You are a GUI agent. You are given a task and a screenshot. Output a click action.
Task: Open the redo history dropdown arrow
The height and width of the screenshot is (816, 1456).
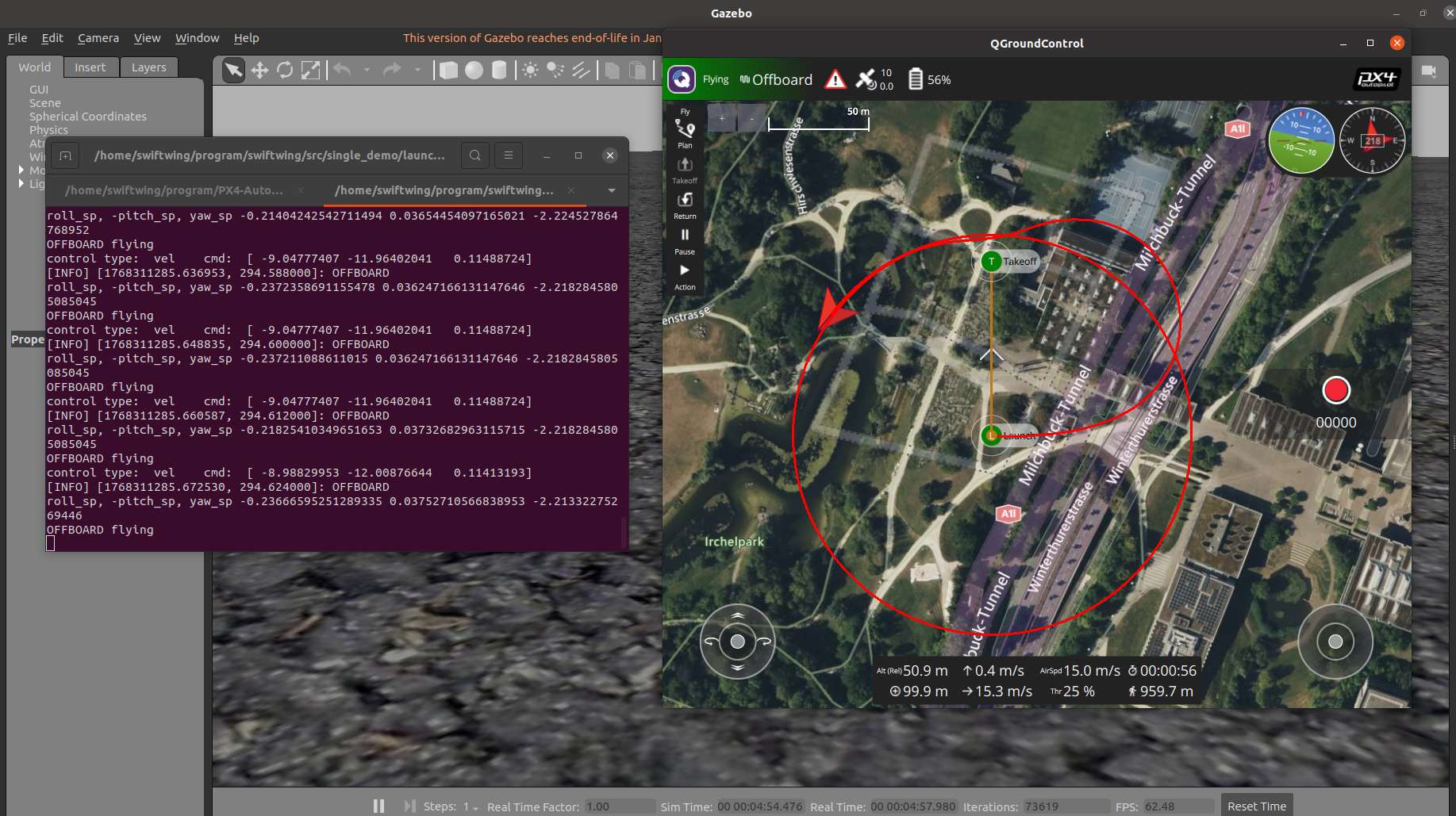pyautogui.click(x=417, y=71)
